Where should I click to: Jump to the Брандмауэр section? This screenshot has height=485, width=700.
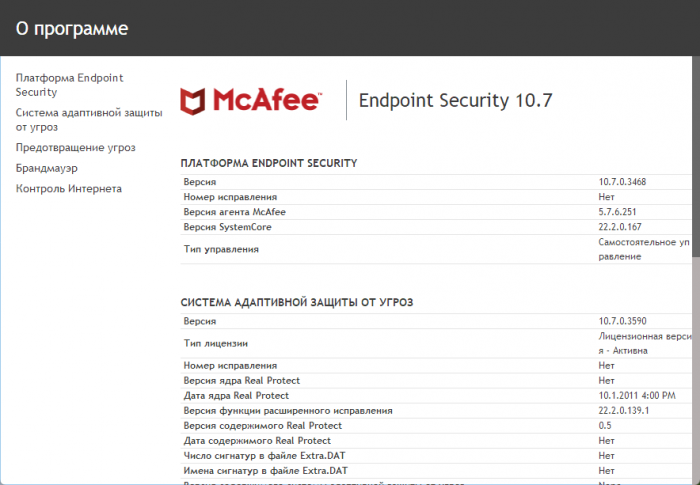(x=47, y=168)
